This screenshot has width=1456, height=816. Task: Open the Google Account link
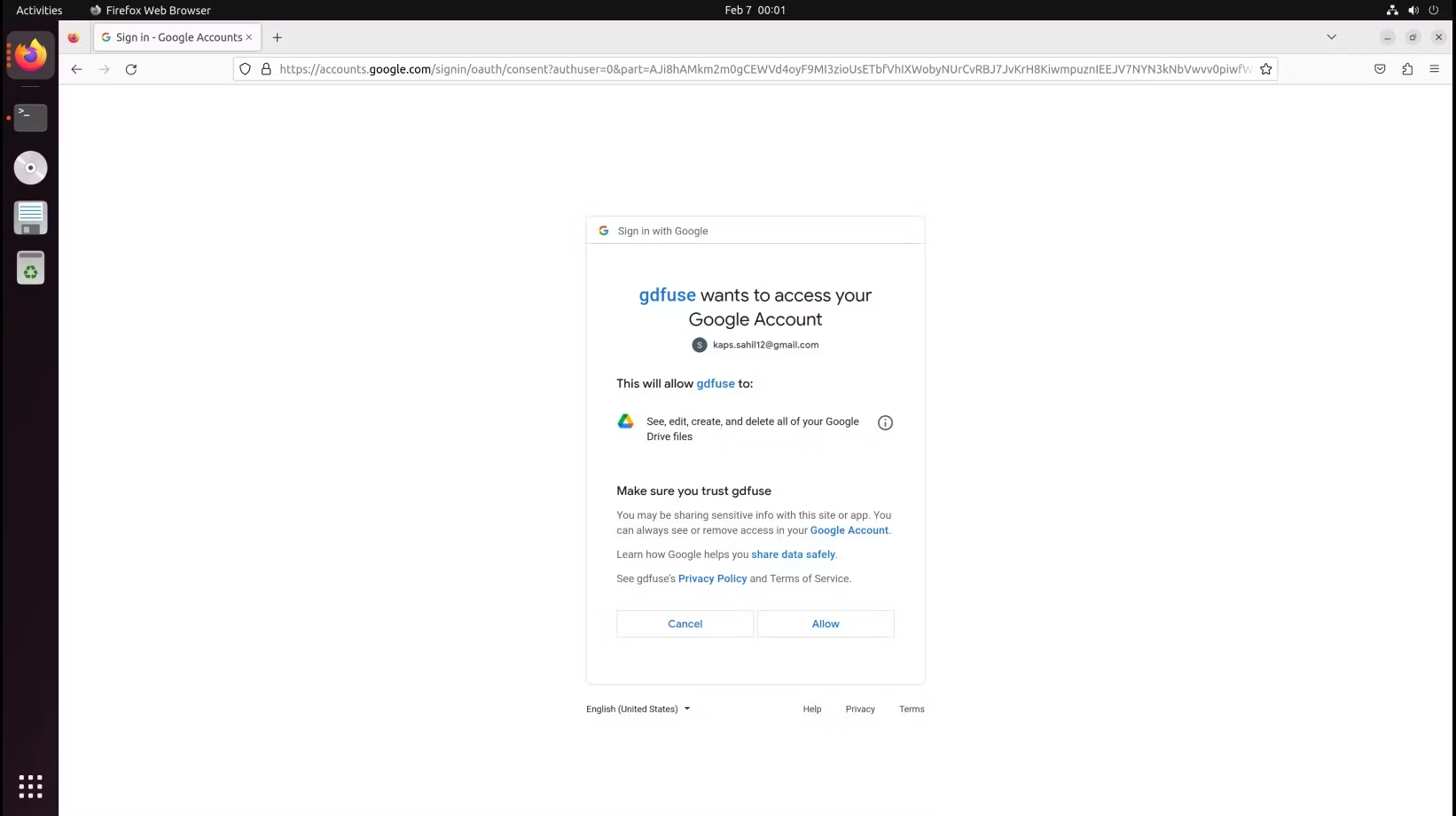click(x=849, y=530)
